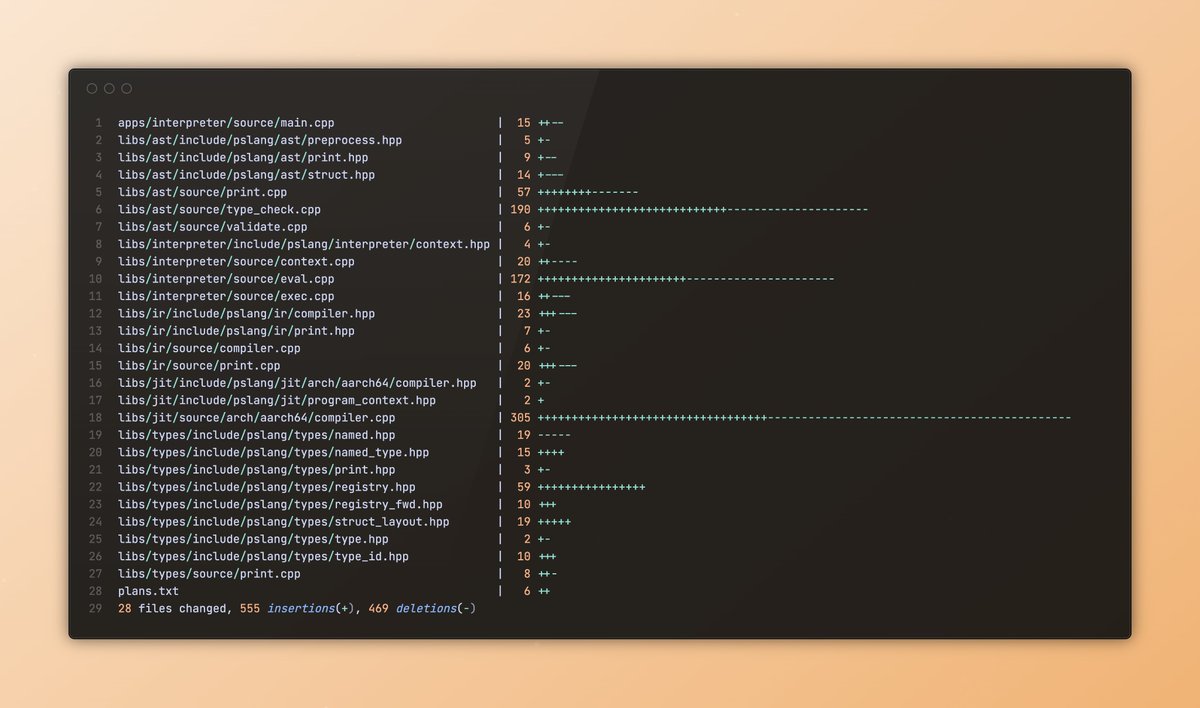Viewport: 1200px width, 708px height.
Task: Click the diff bar for aarch64/compiler.cpp
Action: [805, 418]
